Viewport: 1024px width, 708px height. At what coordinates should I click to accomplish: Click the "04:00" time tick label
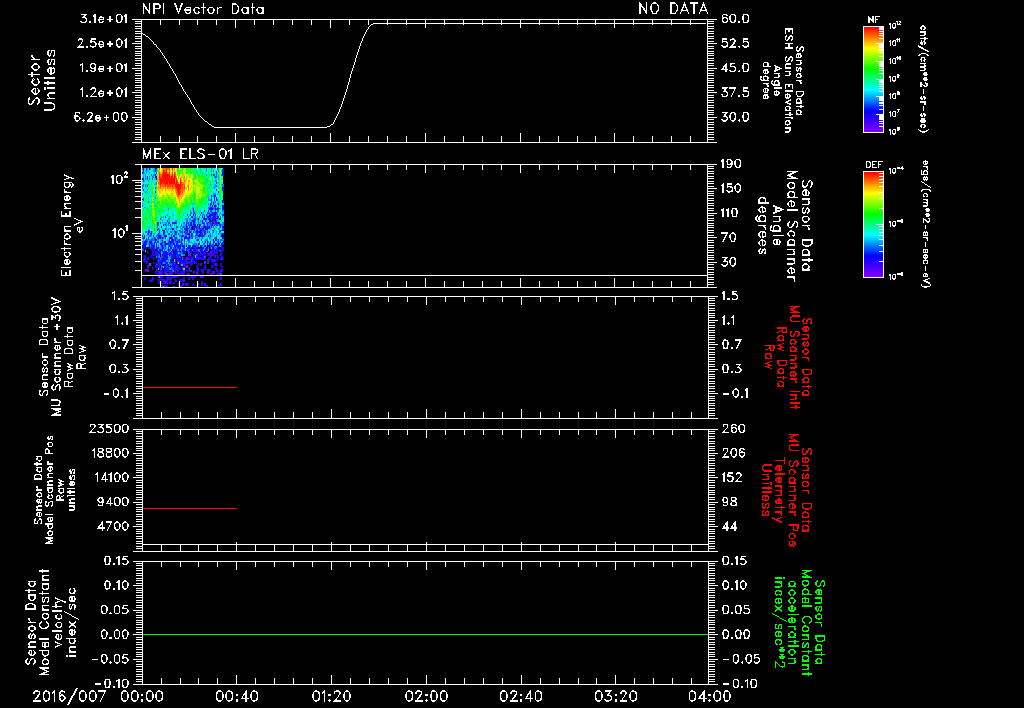pos(709,696)
